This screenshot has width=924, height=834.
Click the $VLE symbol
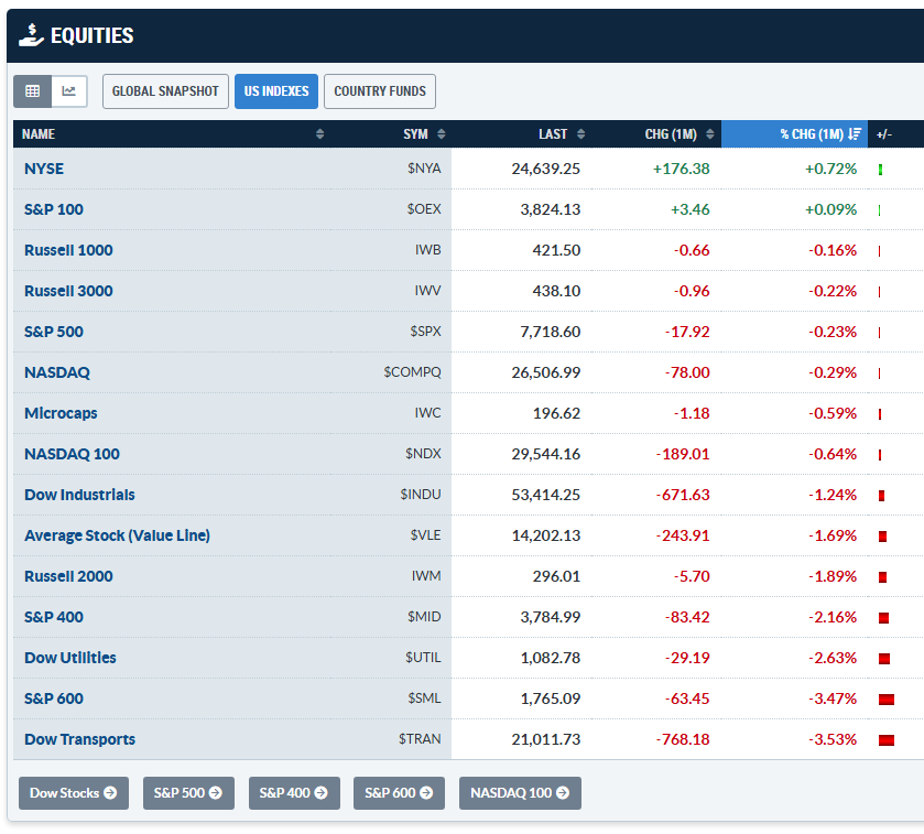coord(426,535)
